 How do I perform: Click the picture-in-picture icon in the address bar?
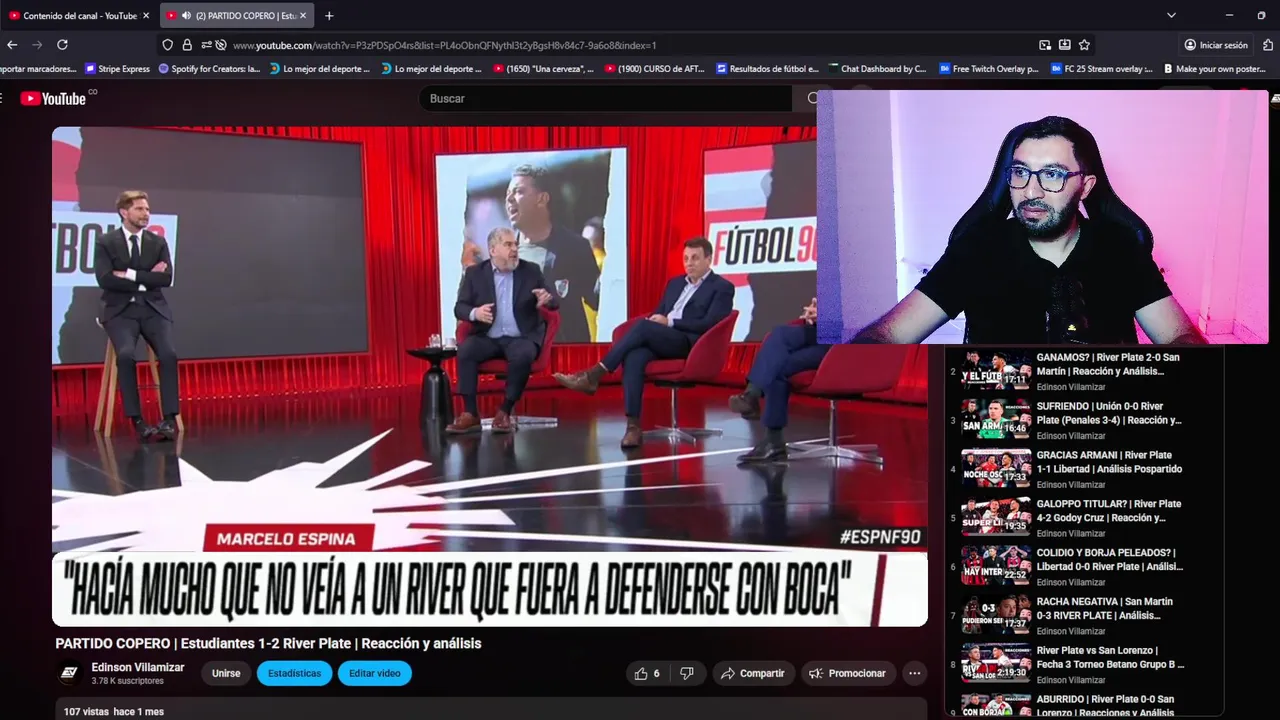1045,45
